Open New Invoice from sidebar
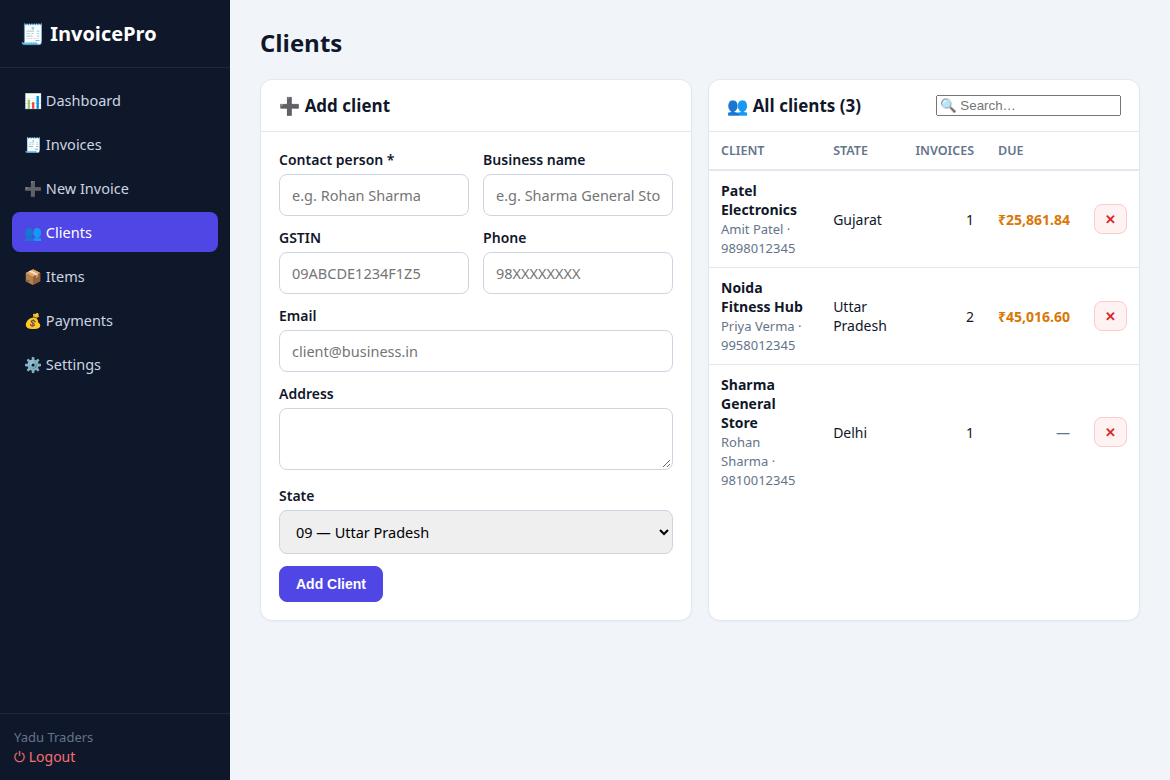This screenshot has width=1170, height=780. point(115,189)
